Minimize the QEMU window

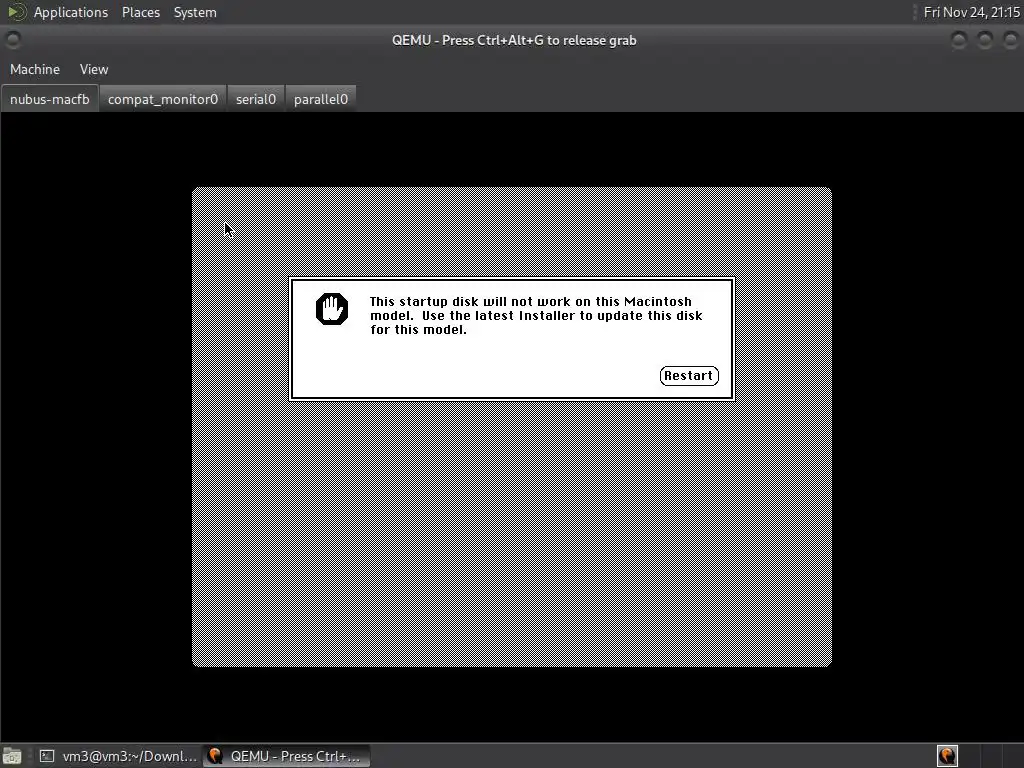pyautogui.click(x=959, y=40)
